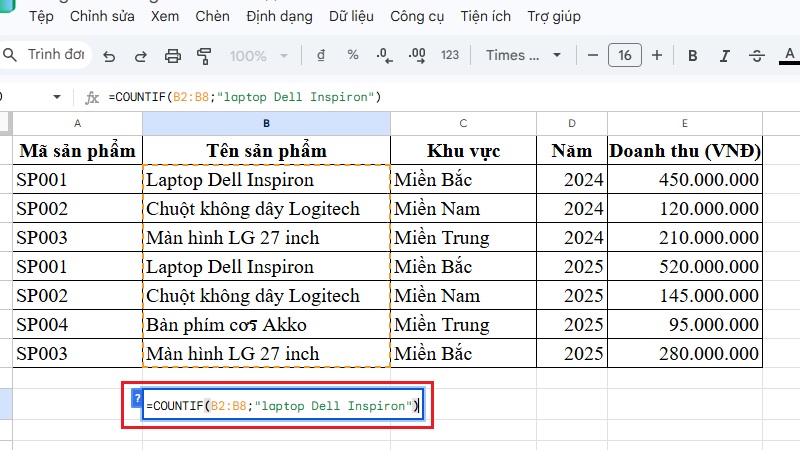Open the Trợ giúp menu
Screen dimensions: 800x450
point(554,16)
